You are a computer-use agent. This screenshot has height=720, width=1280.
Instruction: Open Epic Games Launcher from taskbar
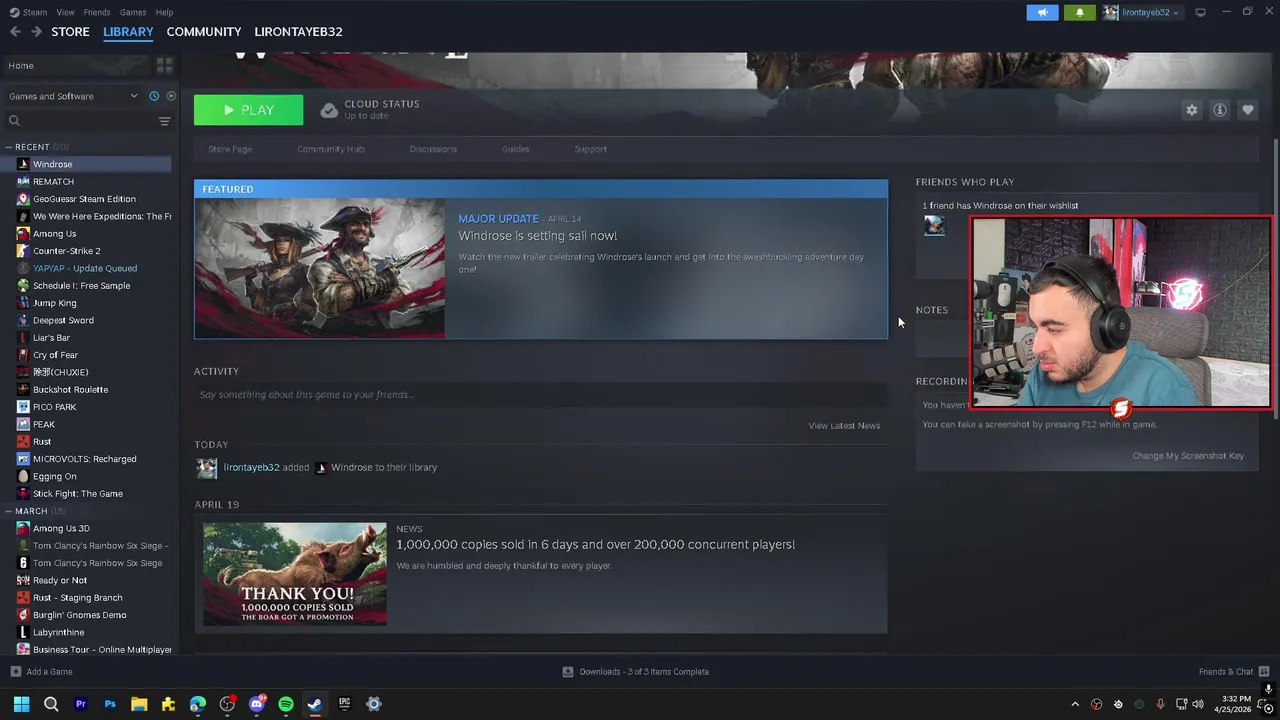click(344, 704)
